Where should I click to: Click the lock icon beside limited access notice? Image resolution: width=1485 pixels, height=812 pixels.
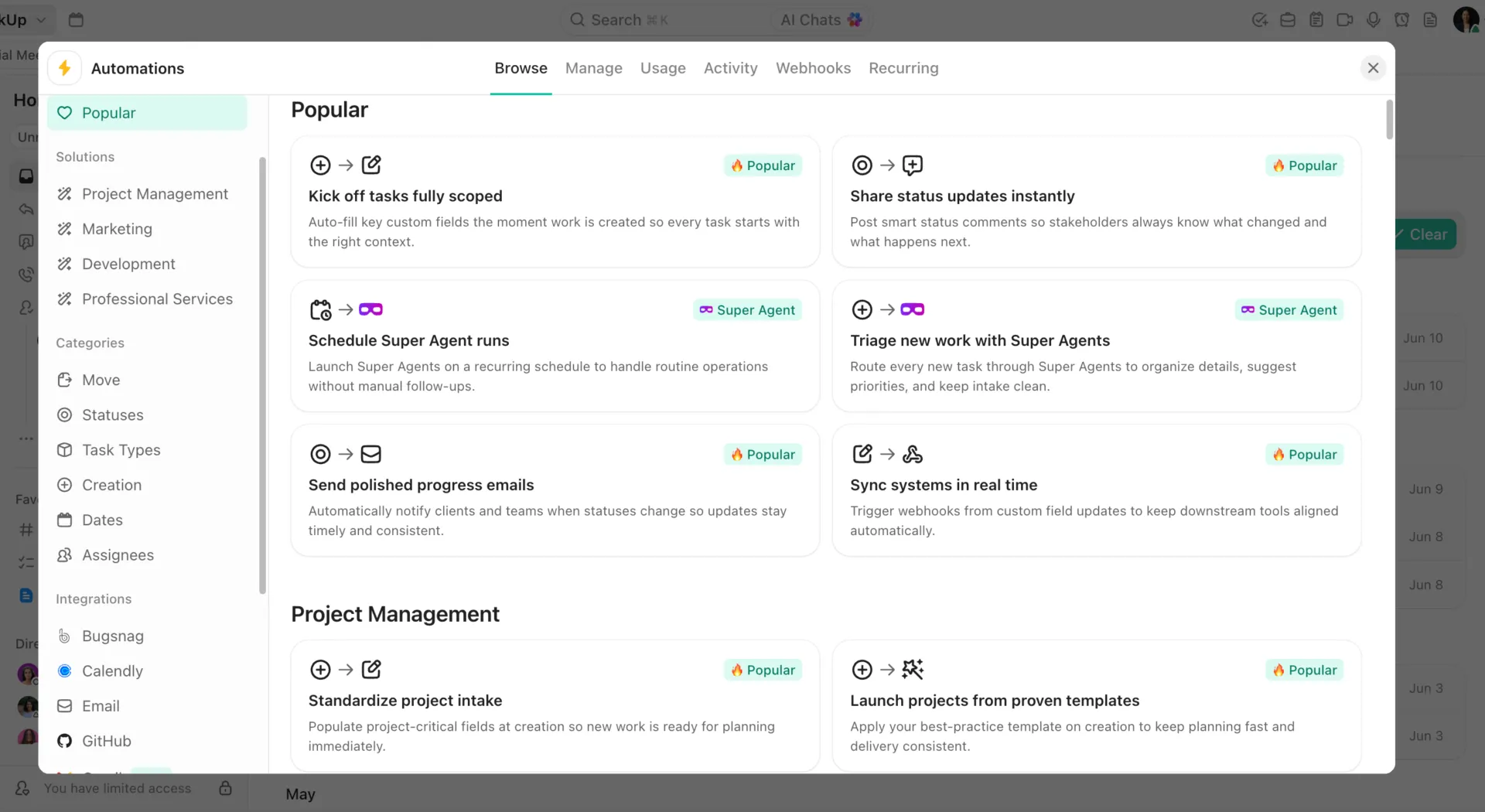225,788
